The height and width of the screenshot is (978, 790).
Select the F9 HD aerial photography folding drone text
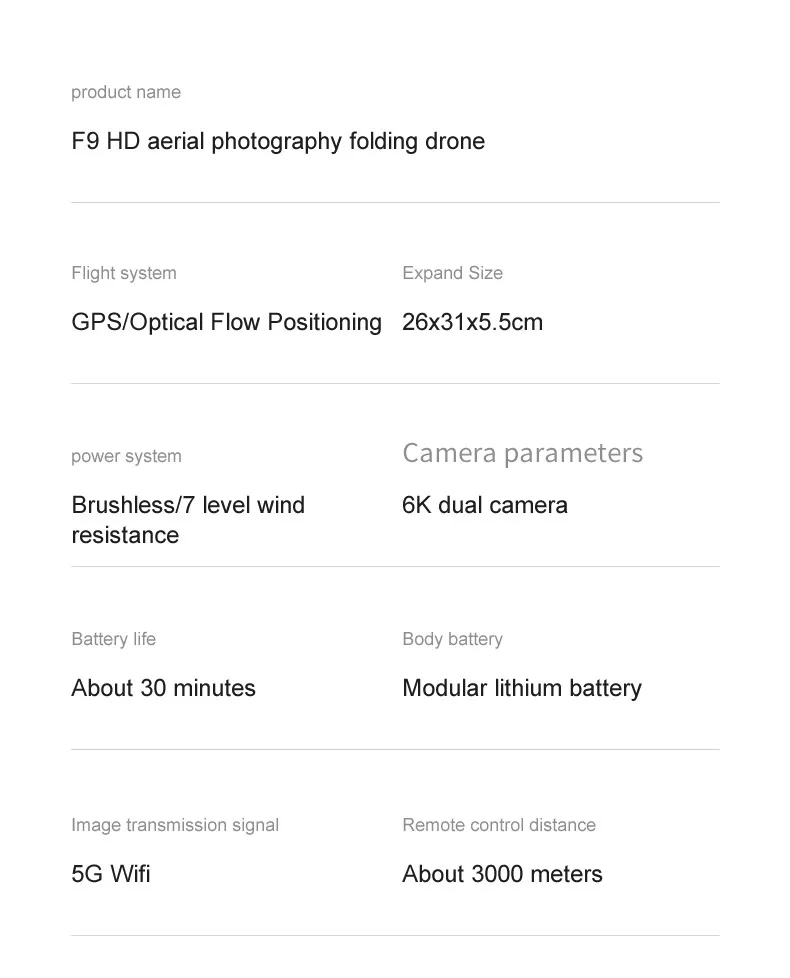pyautogui.click(x=278, y=141)
